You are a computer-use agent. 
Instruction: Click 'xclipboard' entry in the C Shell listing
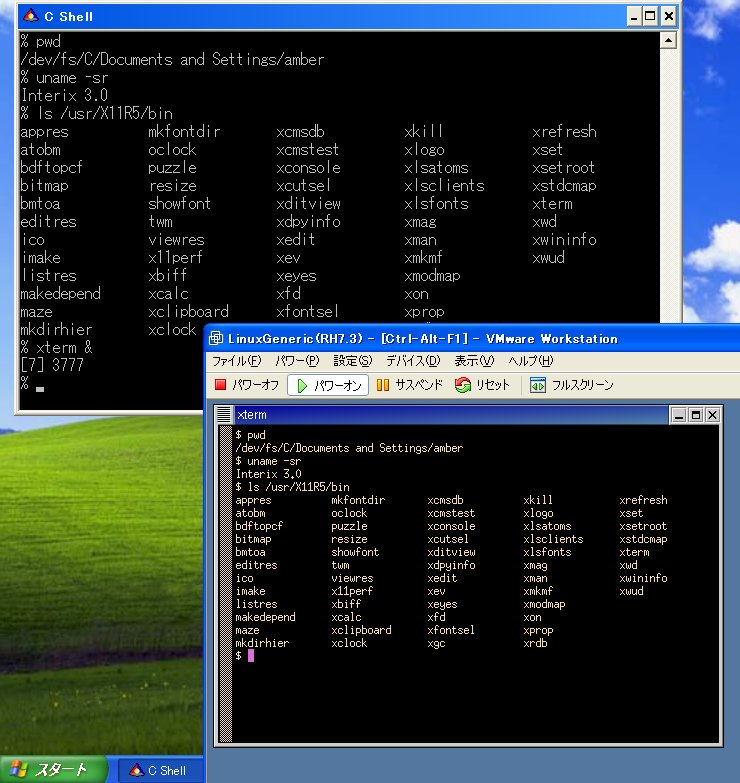point(188,312)
